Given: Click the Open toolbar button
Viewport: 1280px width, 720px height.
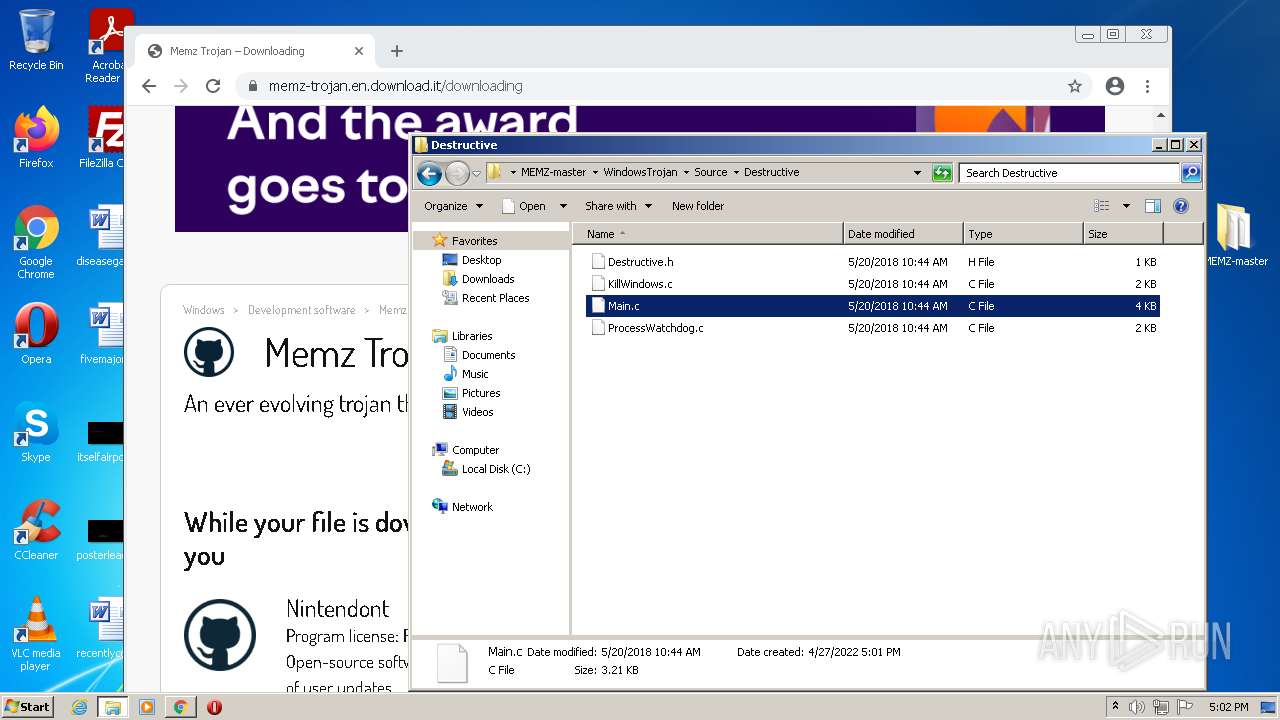Looking at the screenshot, I should 525,206.
